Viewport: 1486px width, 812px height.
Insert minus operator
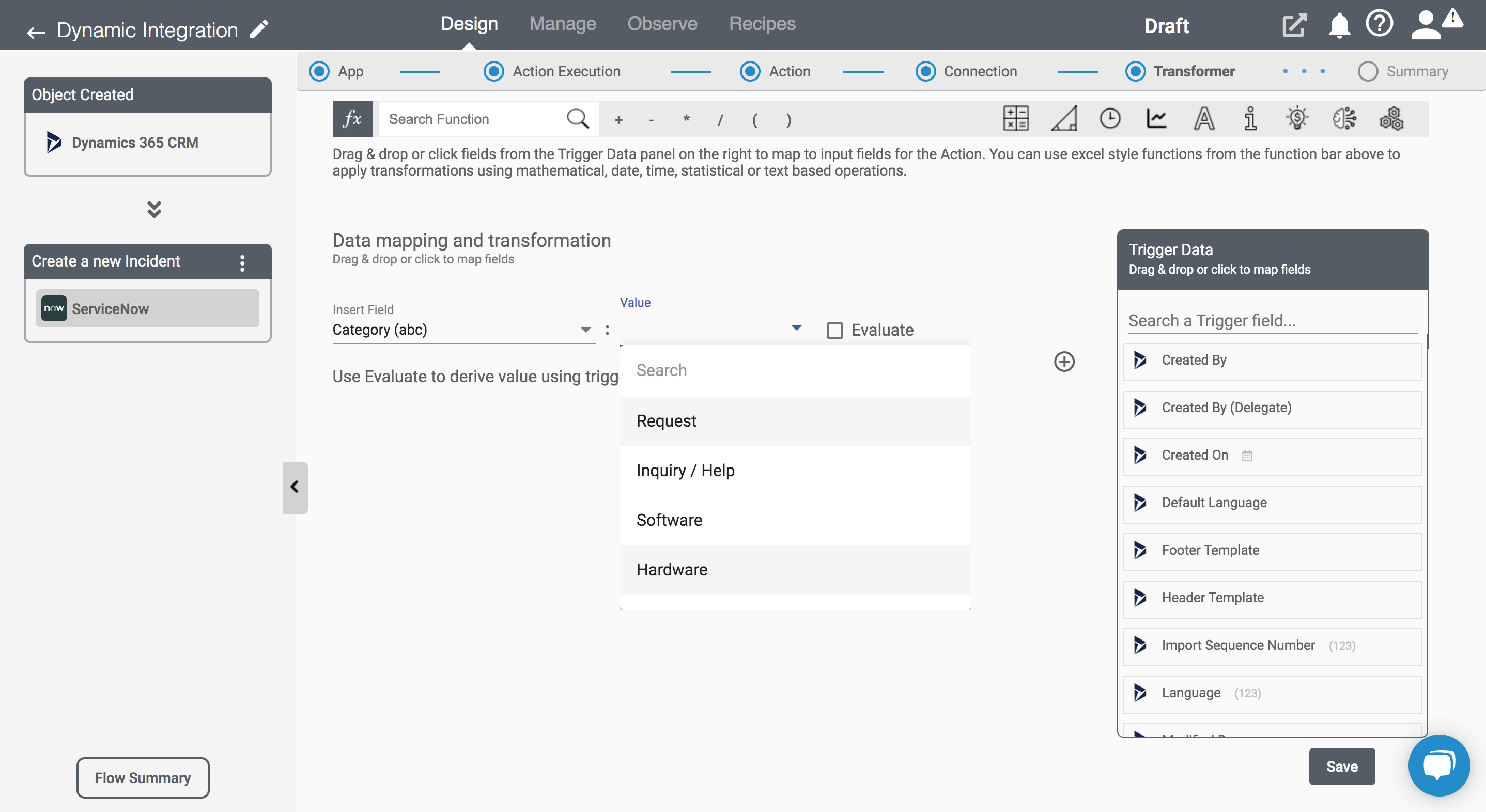(651, 120)
